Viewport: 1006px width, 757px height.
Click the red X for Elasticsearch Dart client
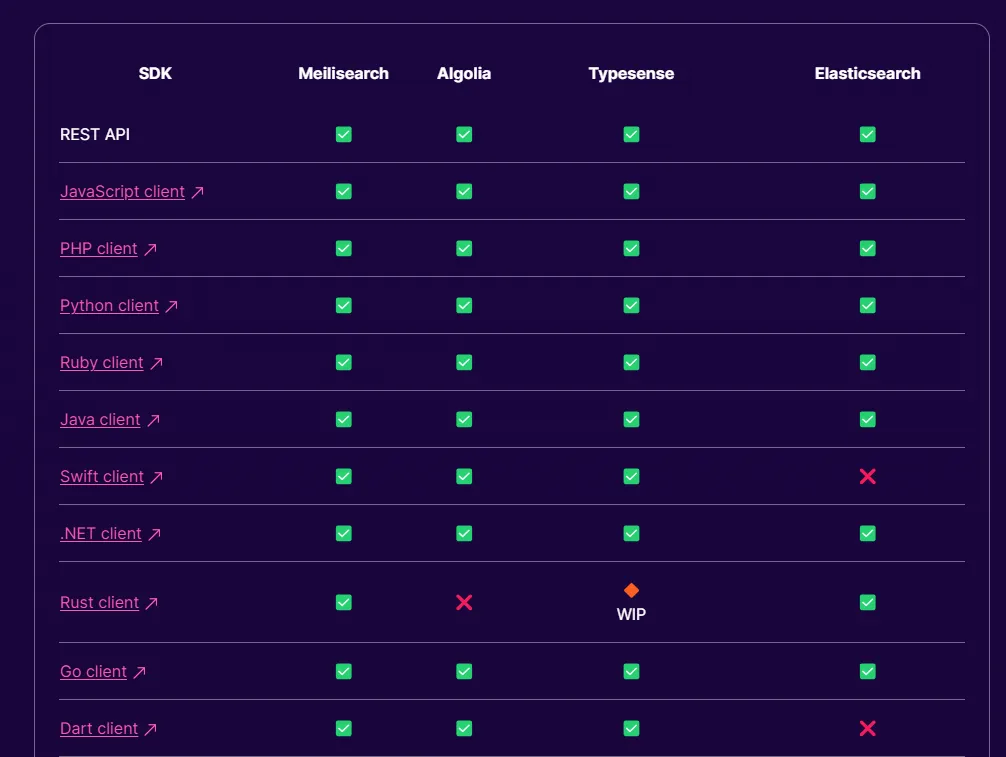pos(867,728)
